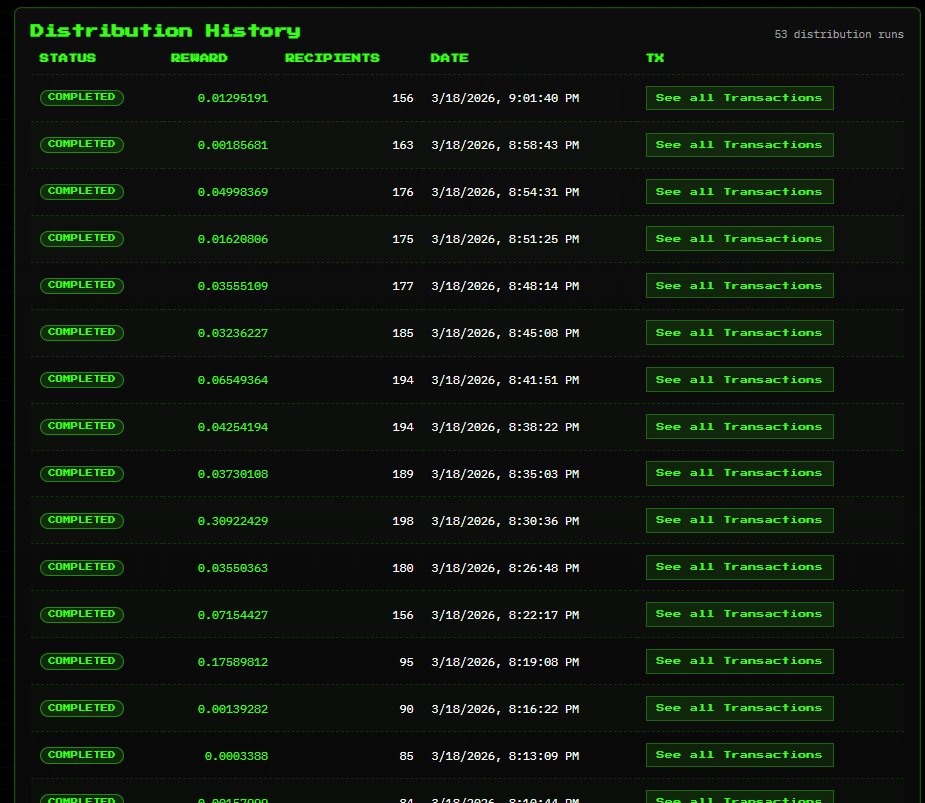Select reward value 0.03550363
Image resolution: width=925 pixels, height=803 pixels.
tap(233, 568)
